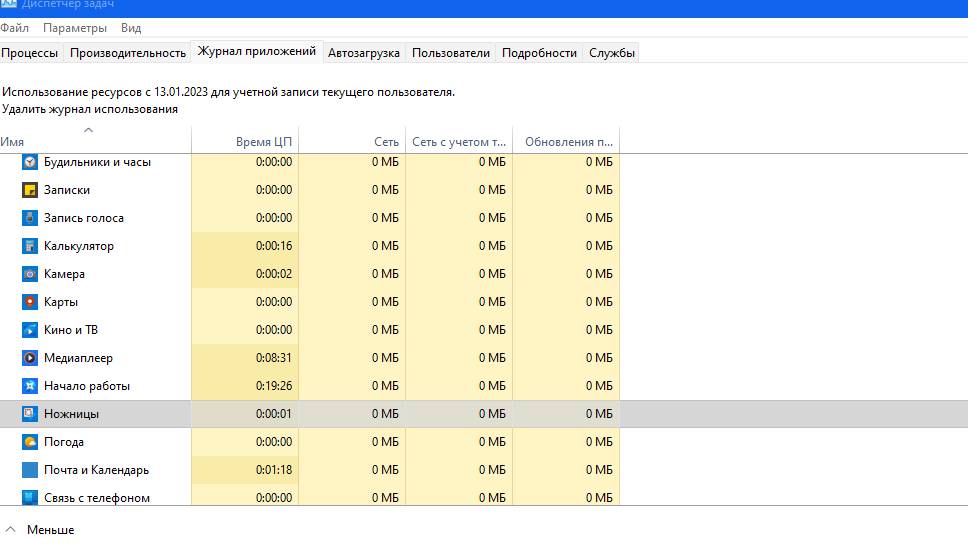Select the Журнал приложений tab
The image size is (968, 545).
point(257,52)
